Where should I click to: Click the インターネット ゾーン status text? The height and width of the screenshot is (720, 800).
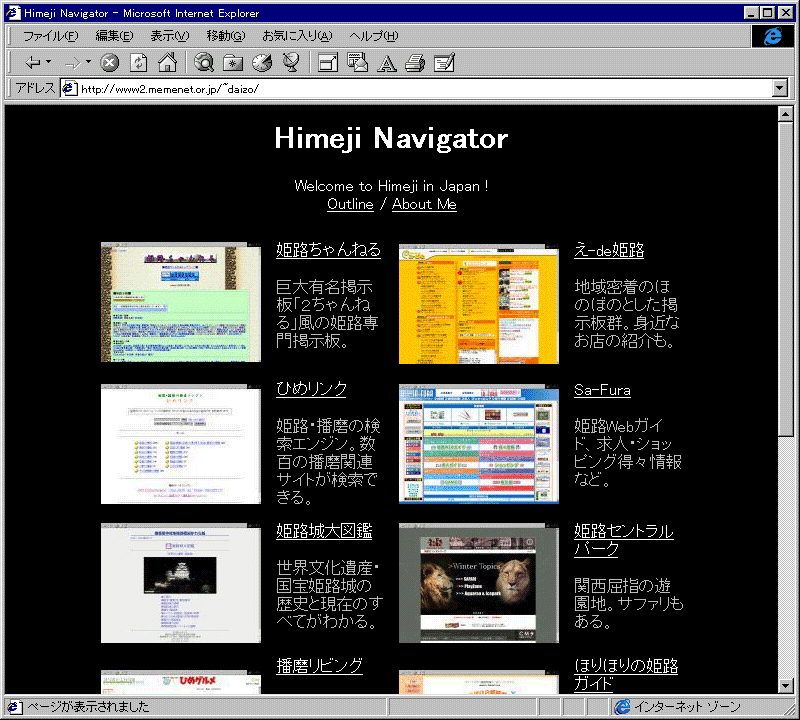pos(687,707)
